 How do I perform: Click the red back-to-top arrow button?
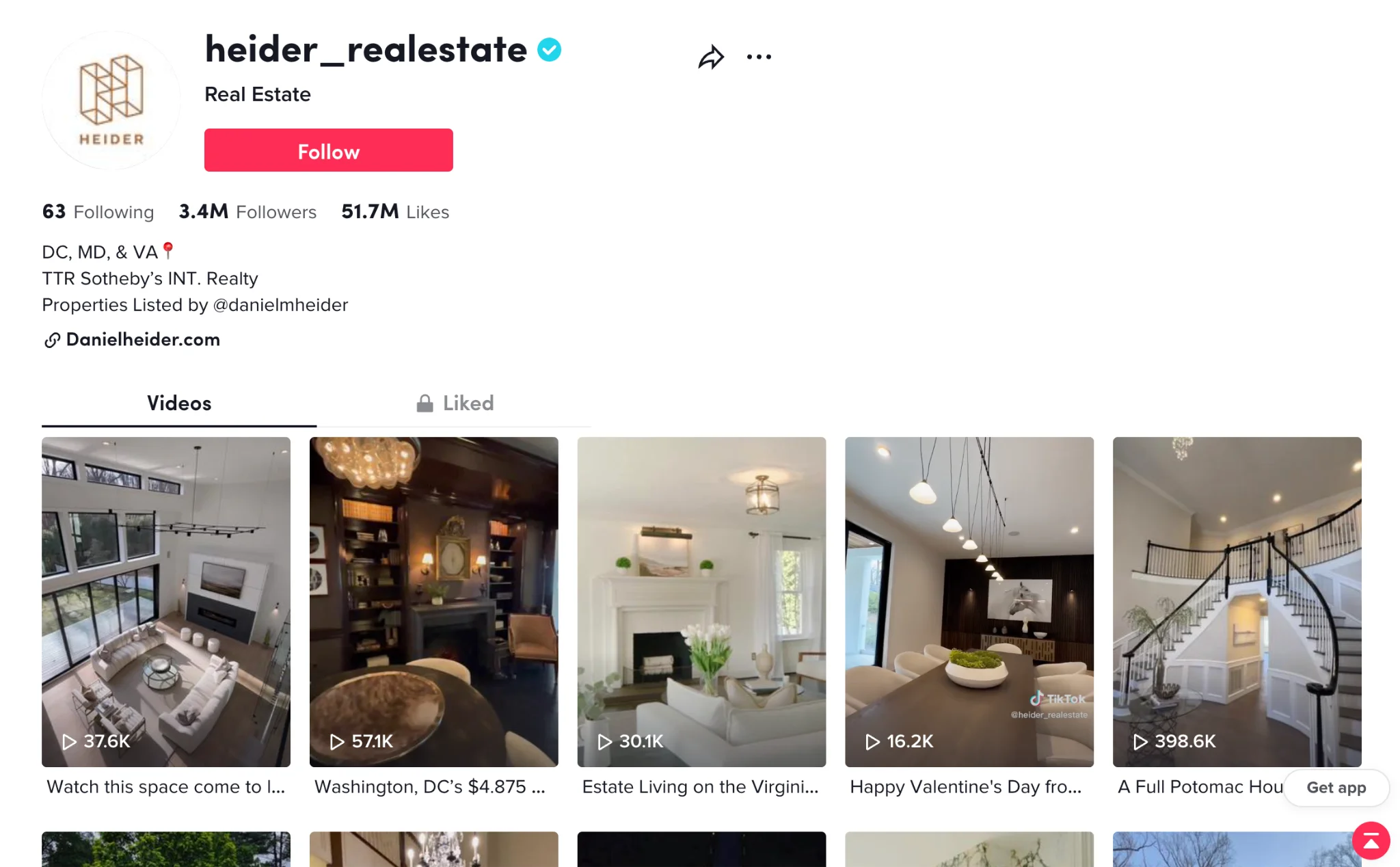coord(1371,840)
